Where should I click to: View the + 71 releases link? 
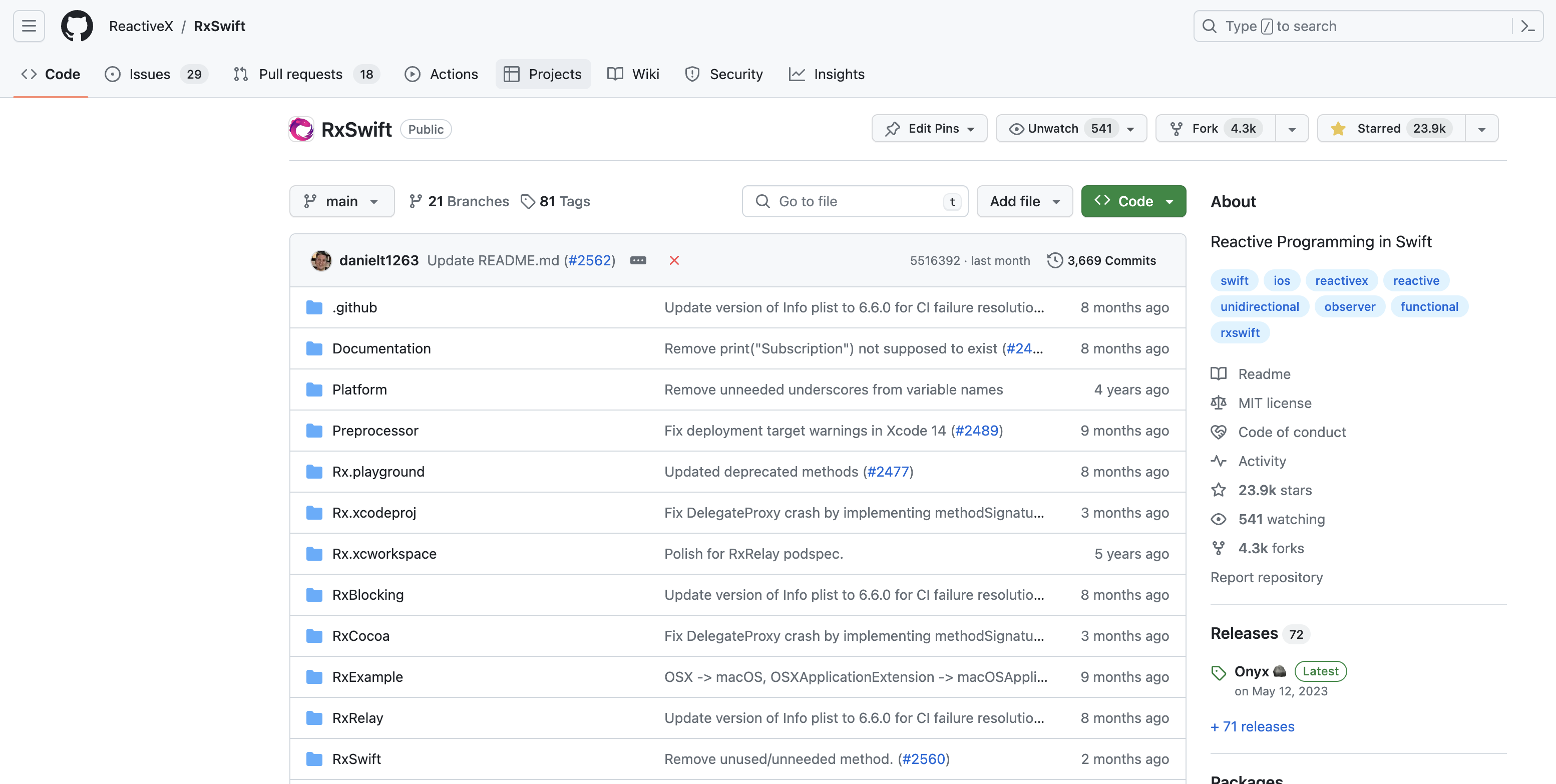[x=1252, y=726]
